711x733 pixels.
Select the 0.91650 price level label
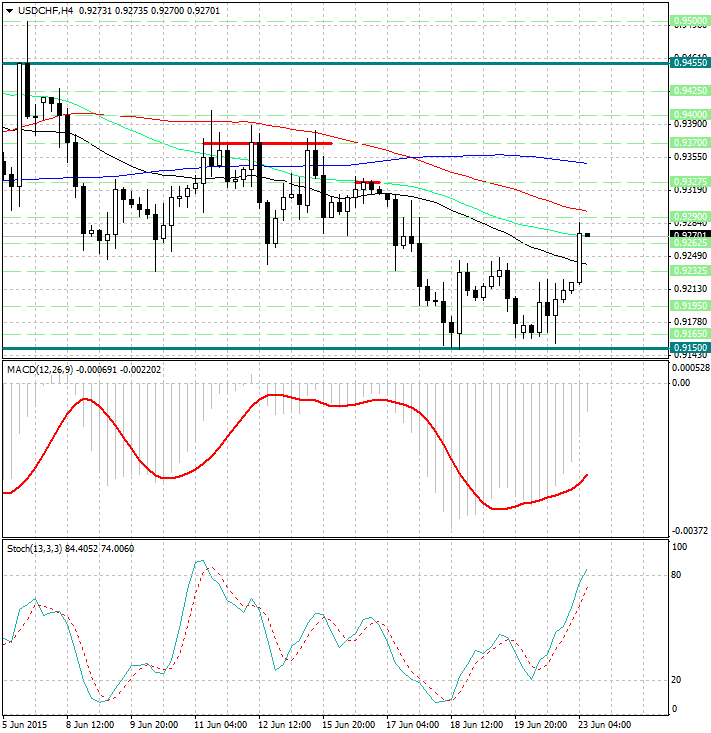(690, 332)
